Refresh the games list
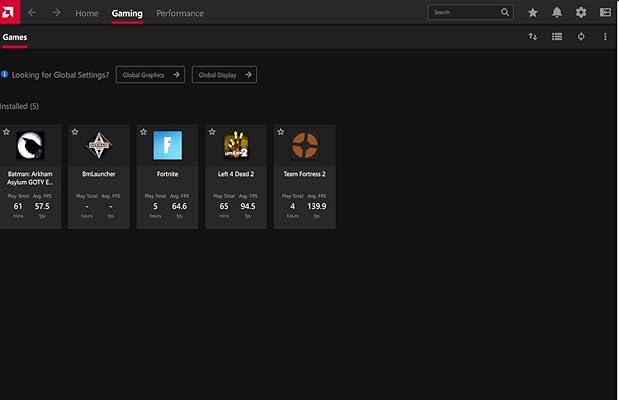The height and width of the screenshot is (400, 619). tap(581, 37)
